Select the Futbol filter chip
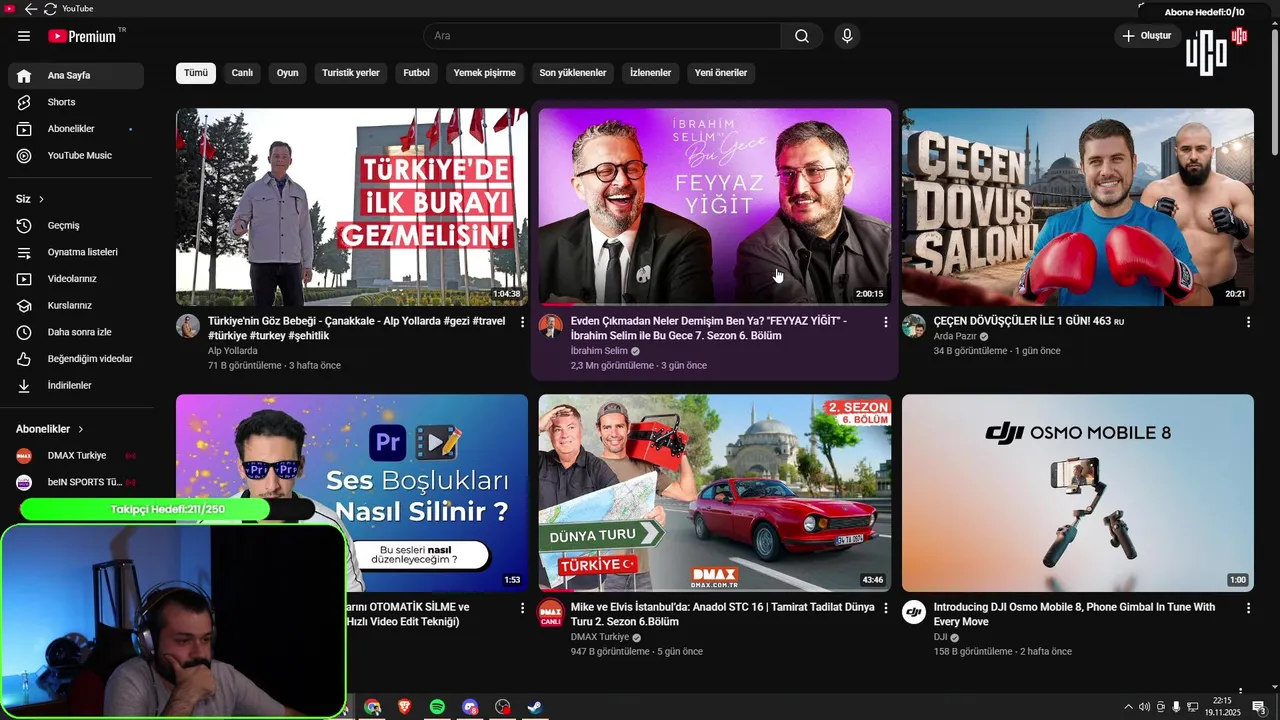The width and height of the screenshot is (1280, 720). 416,73
